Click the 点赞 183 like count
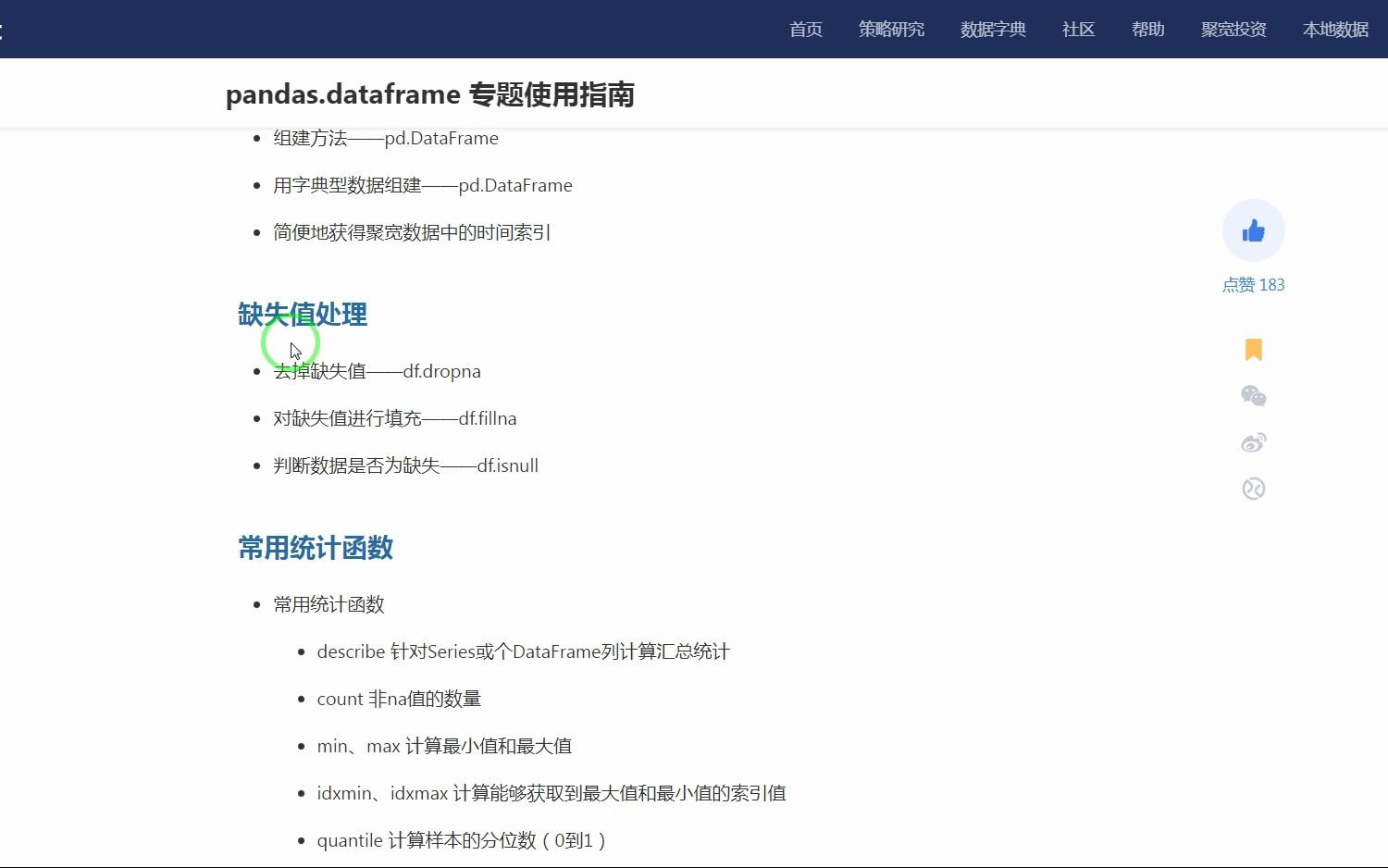Viewport: 1388px width, 868px height. [x=1254, y=285]
